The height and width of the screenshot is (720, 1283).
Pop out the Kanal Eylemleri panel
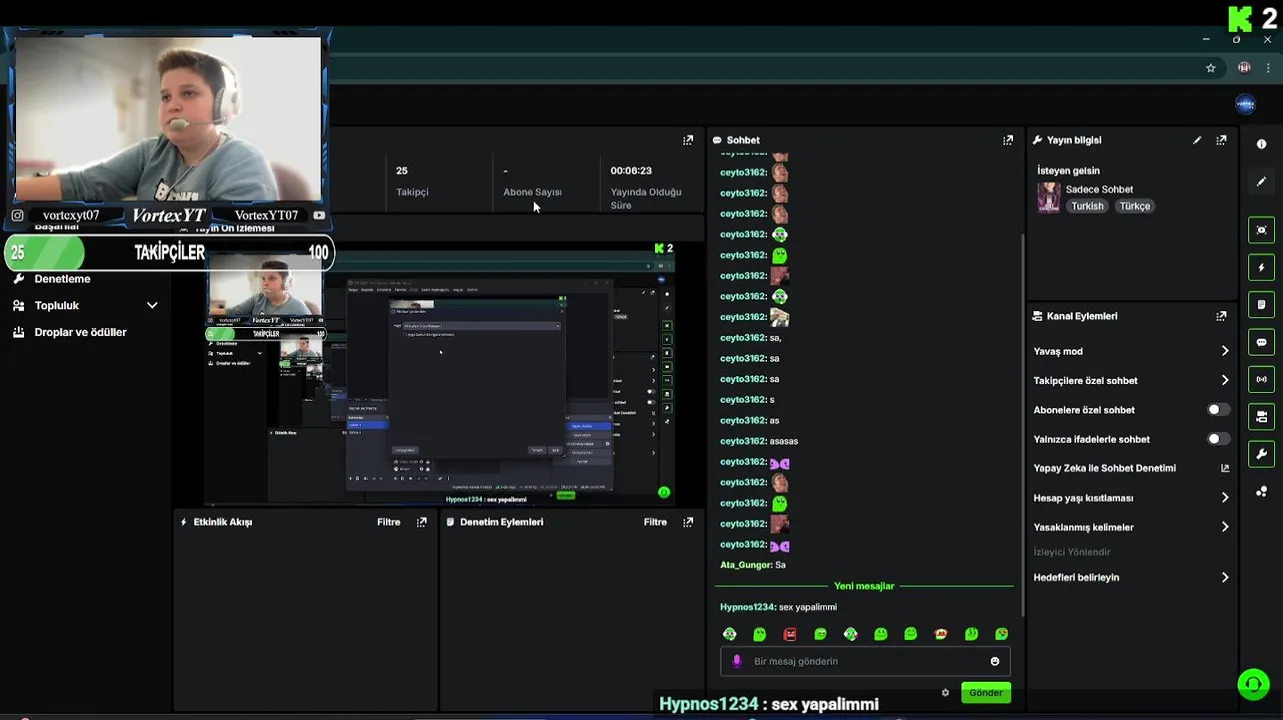pos(1221,316)
